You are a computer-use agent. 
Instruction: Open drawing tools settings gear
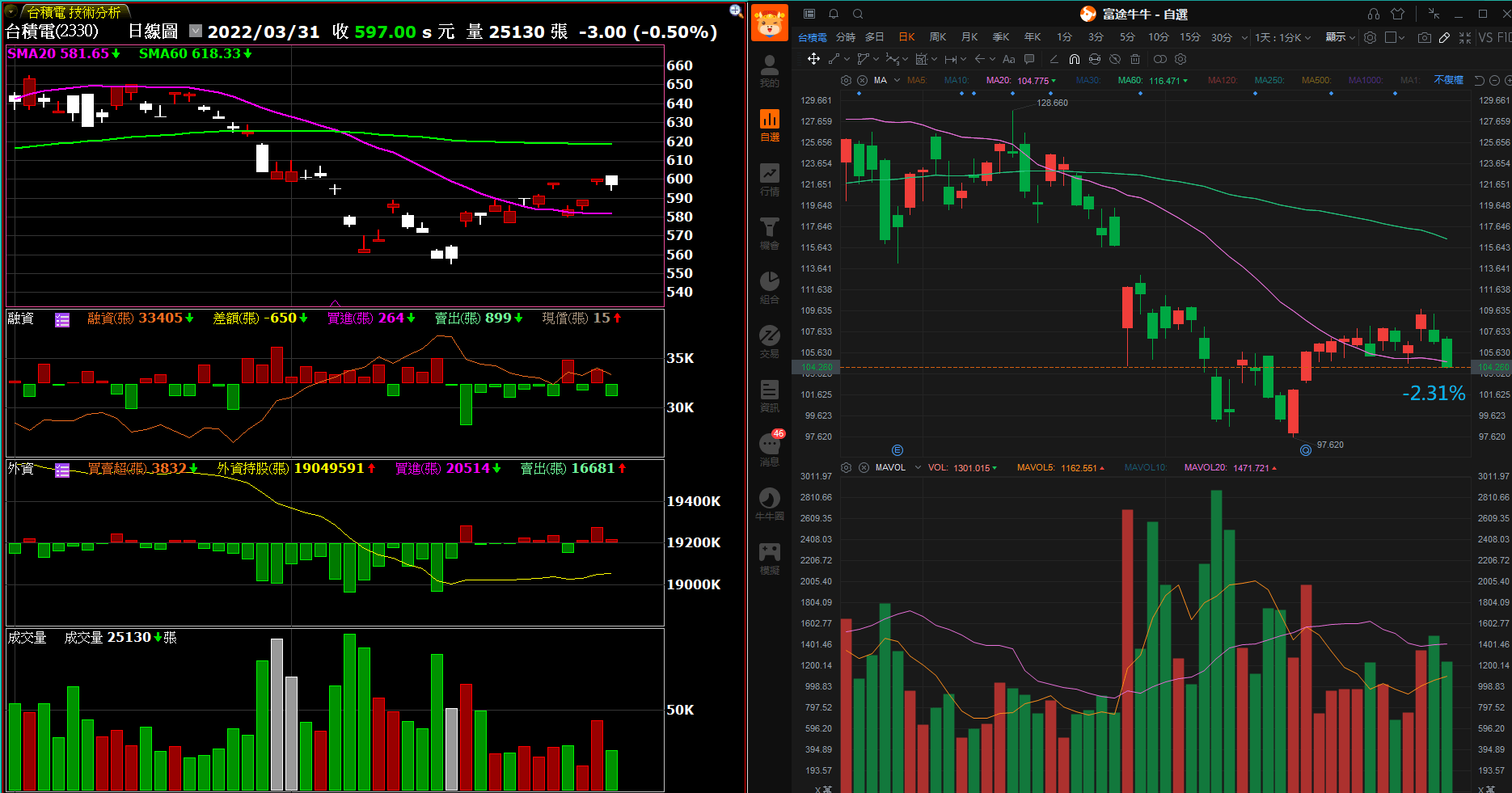click(1180, 59)
